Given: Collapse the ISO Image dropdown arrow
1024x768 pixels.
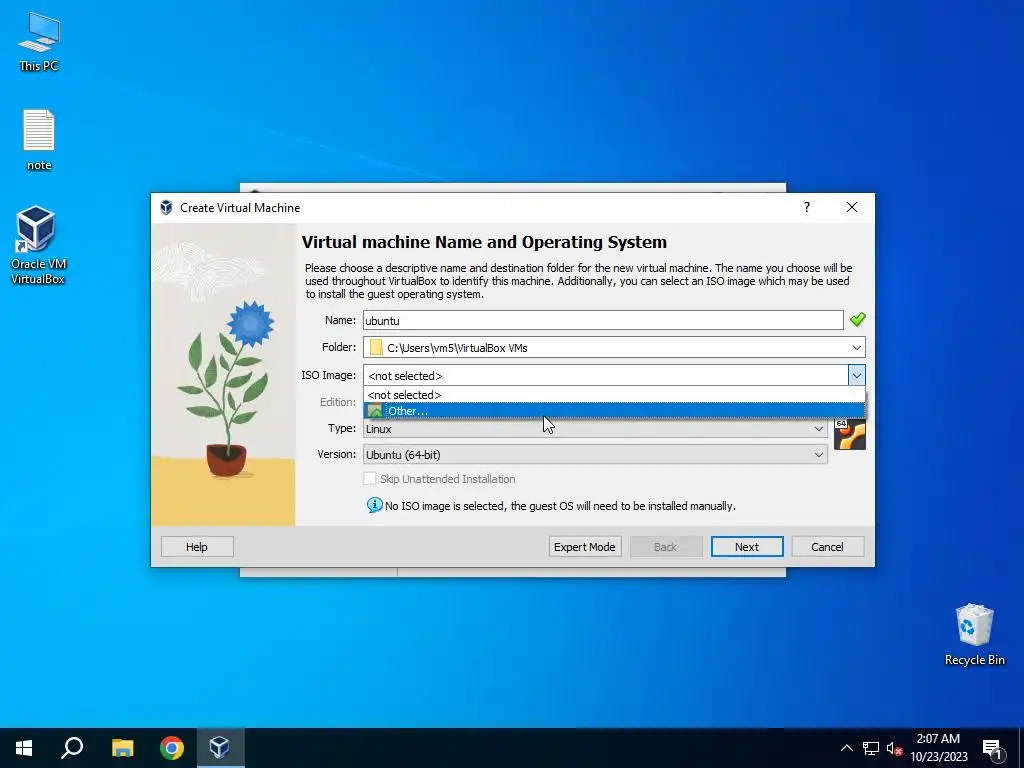Looking at the screenshot, I should tap(856, 376).
